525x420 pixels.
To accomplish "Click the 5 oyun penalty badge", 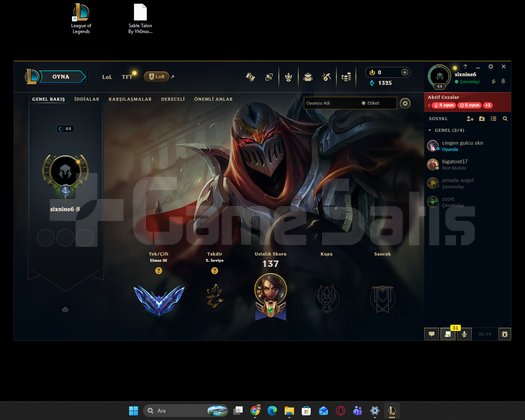I will click(469, 106).
